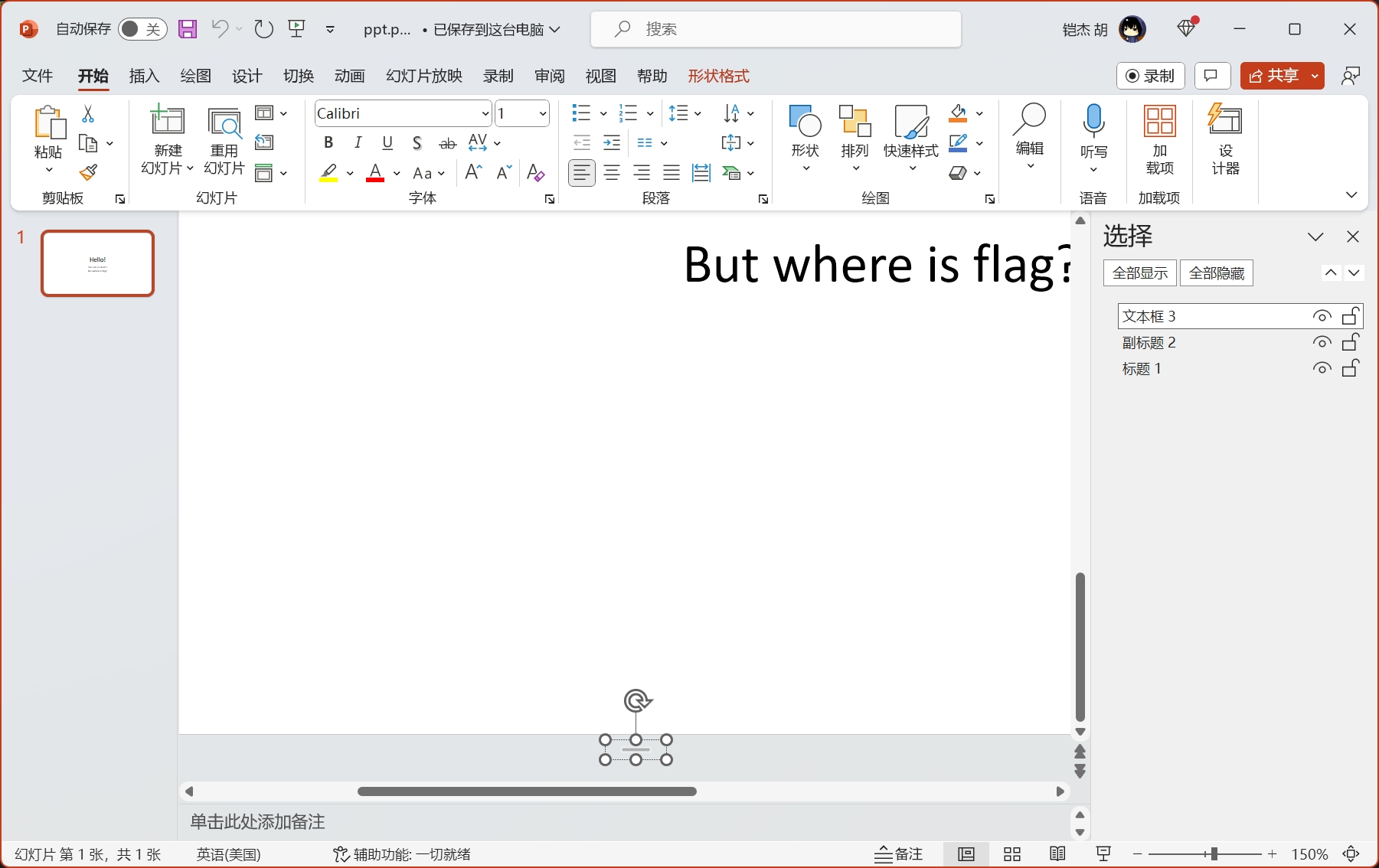Click the zoom slider handle
The image size is (1379, 868).
click(1214, 854)
